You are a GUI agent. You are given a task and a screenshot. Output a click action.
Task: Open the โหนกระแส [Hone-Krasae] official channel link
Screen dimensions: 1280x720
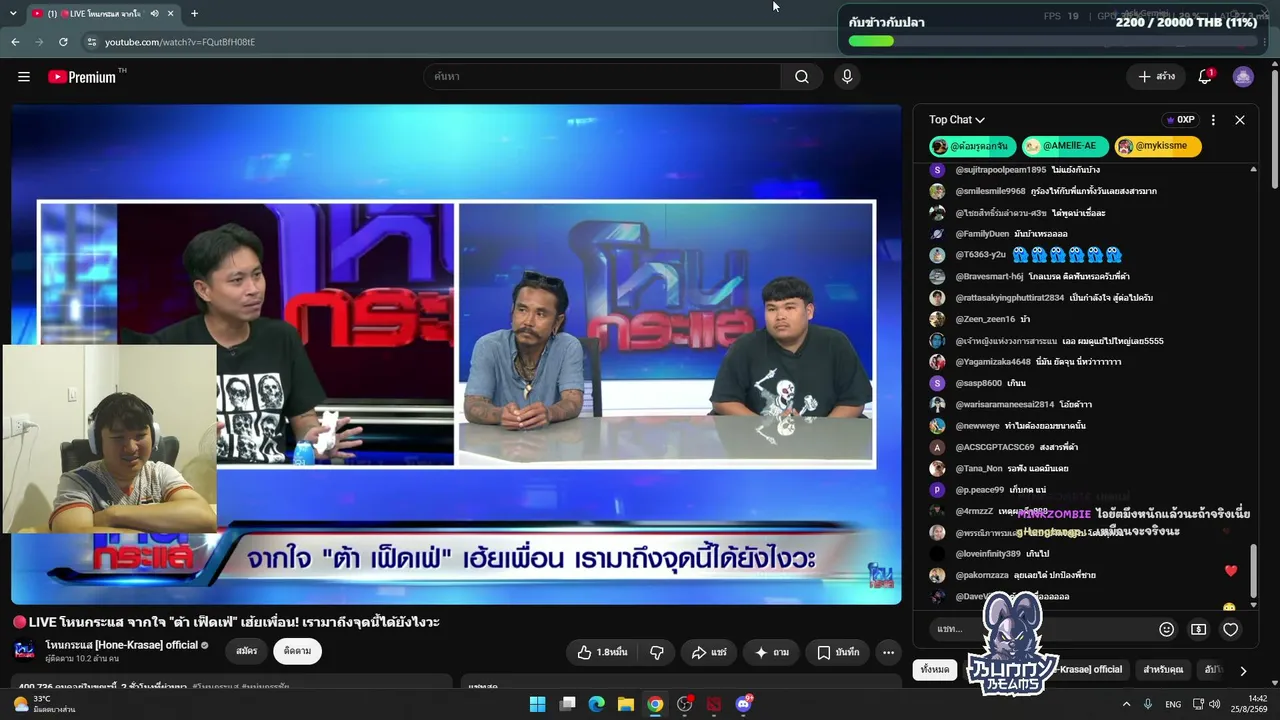click(x=121, y=645)
